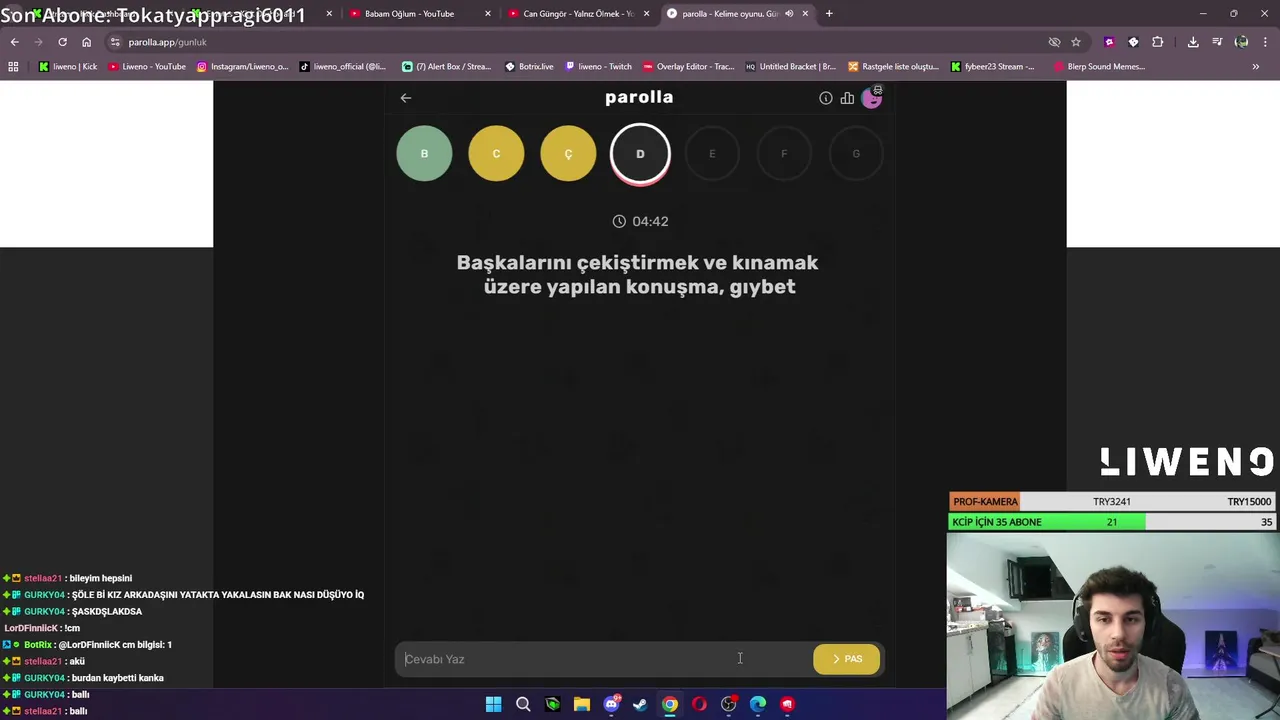The height and width of the screenshot is (720, 1280).
Task: Click the Chrome profile avatar
Action: tap(1241, 42)
